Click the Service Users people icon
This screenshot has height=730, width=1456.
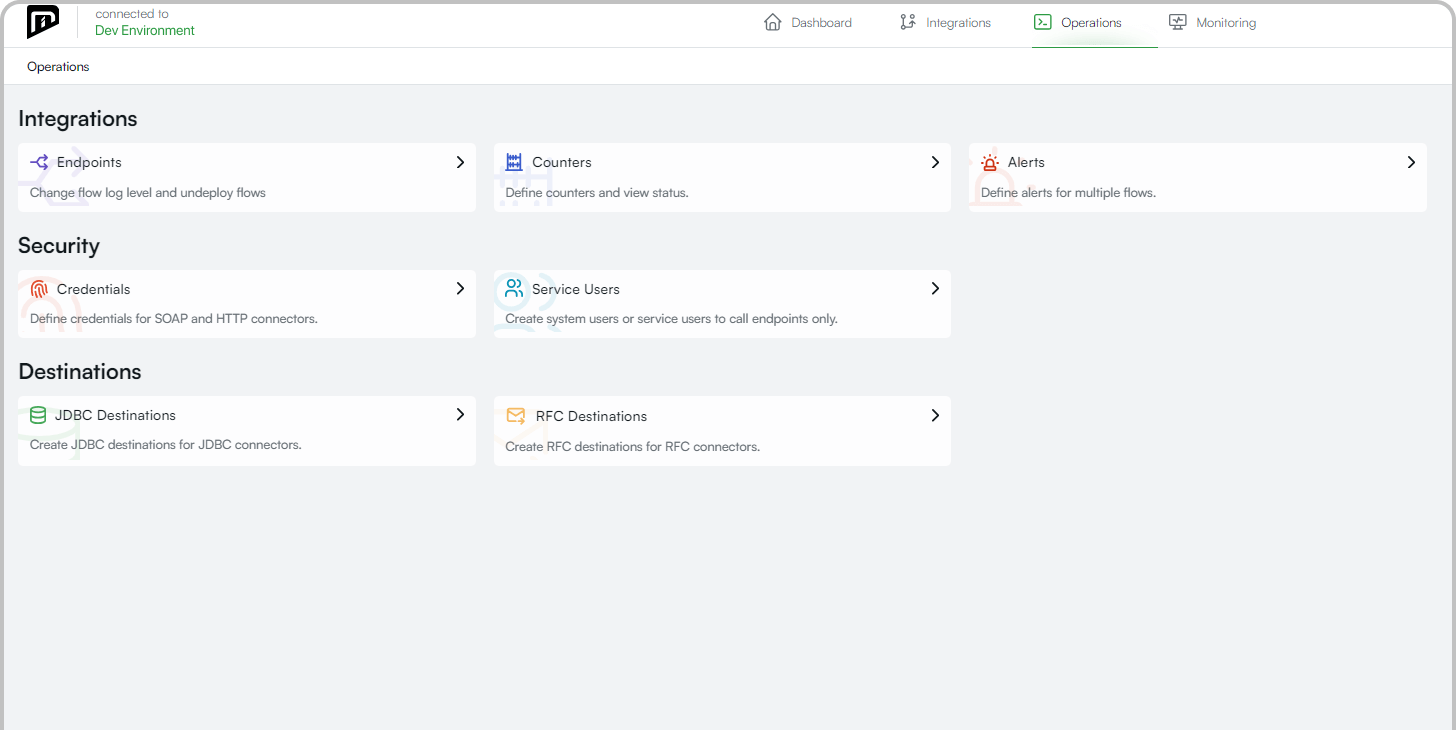click(514, 289)
